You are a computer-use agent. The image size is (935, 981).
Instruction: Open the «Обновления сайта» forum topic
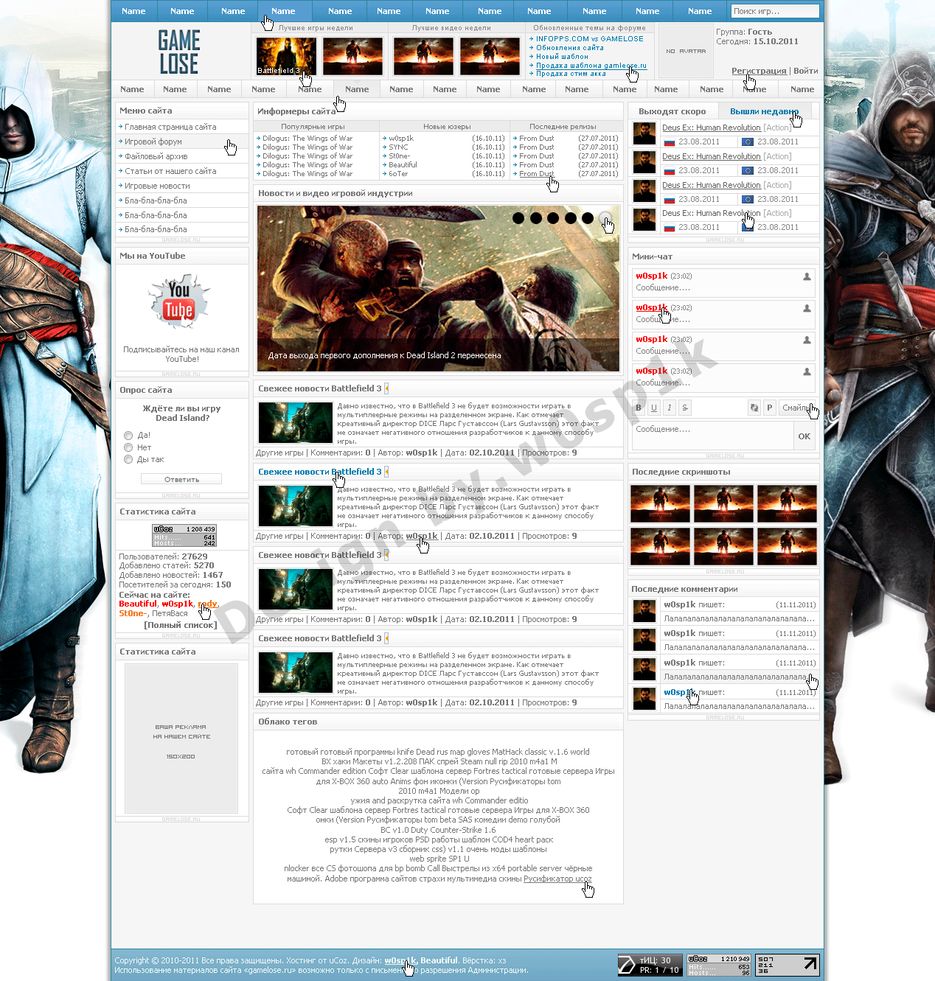click(x=570, y=48)
